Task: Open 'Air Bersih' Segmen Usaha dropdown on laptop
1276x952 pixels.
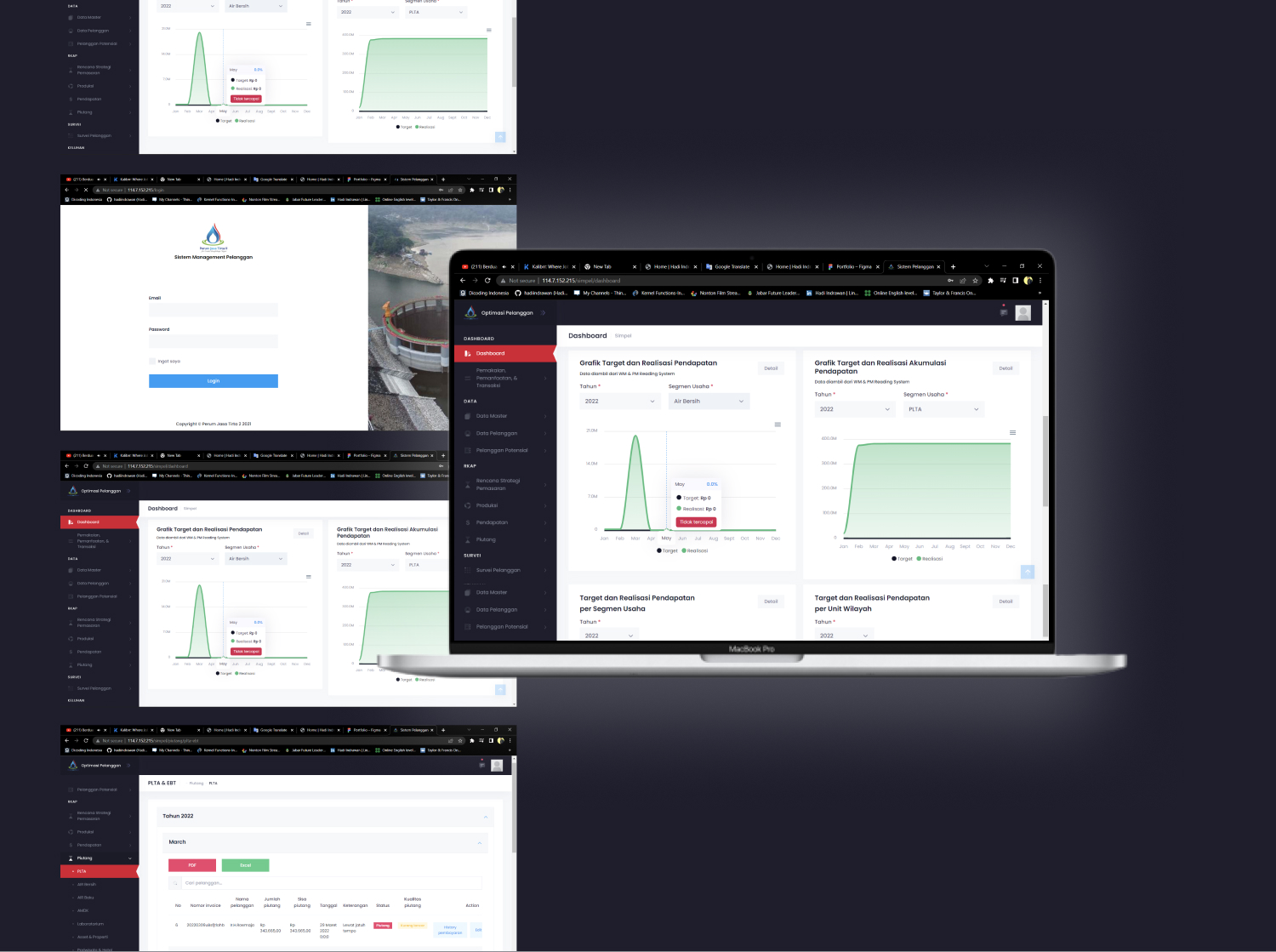Action: tap(708, 402)
